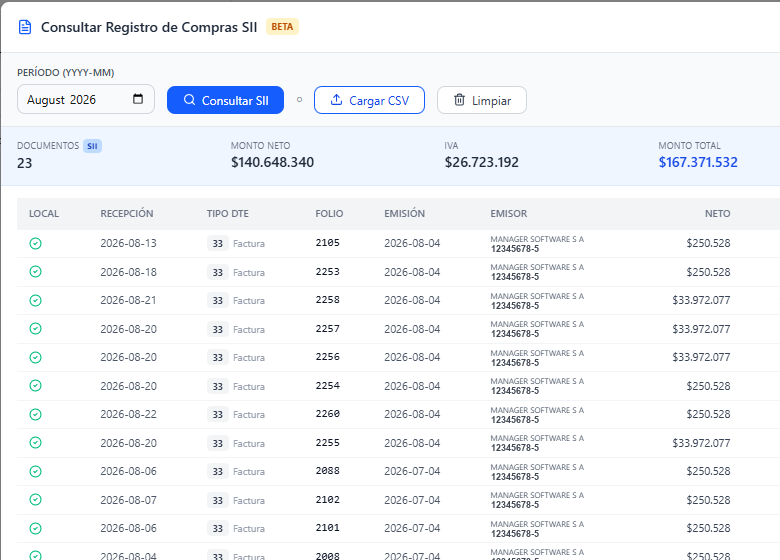Click the Consultar SII button

click(225, 100)
